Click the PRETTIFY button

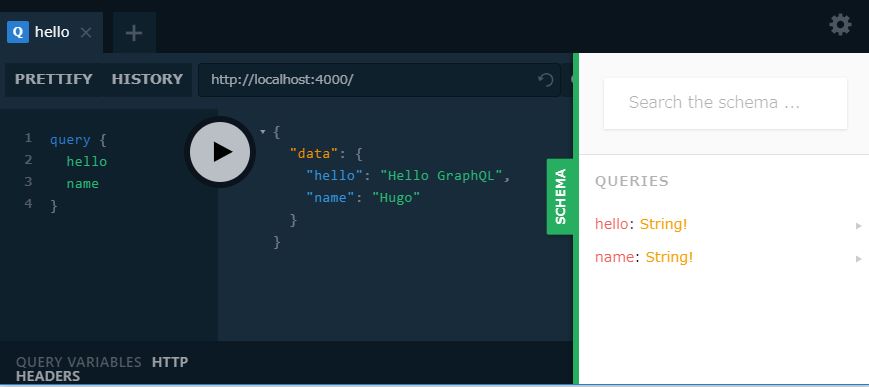(x=54, y=79)
